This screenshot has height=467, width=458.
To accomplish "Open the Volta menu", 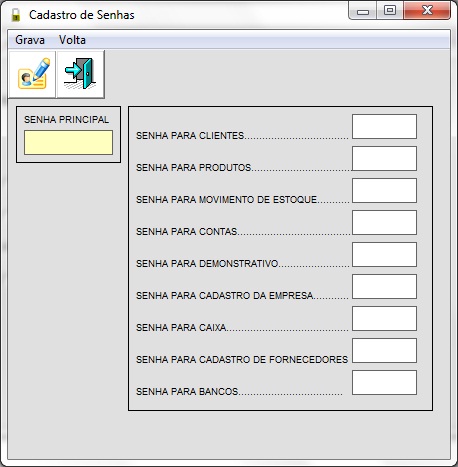I will pyautogui.click(x=72, y=40).
